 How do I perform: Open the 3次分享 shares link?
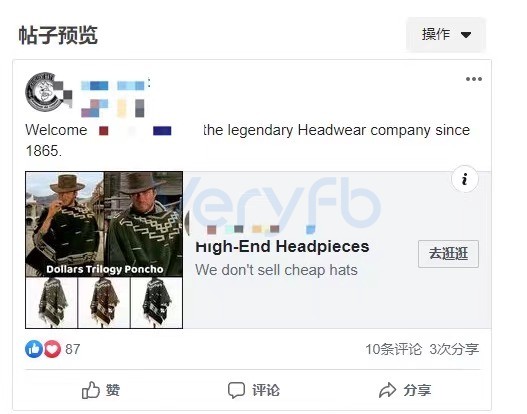pos(454,349)
